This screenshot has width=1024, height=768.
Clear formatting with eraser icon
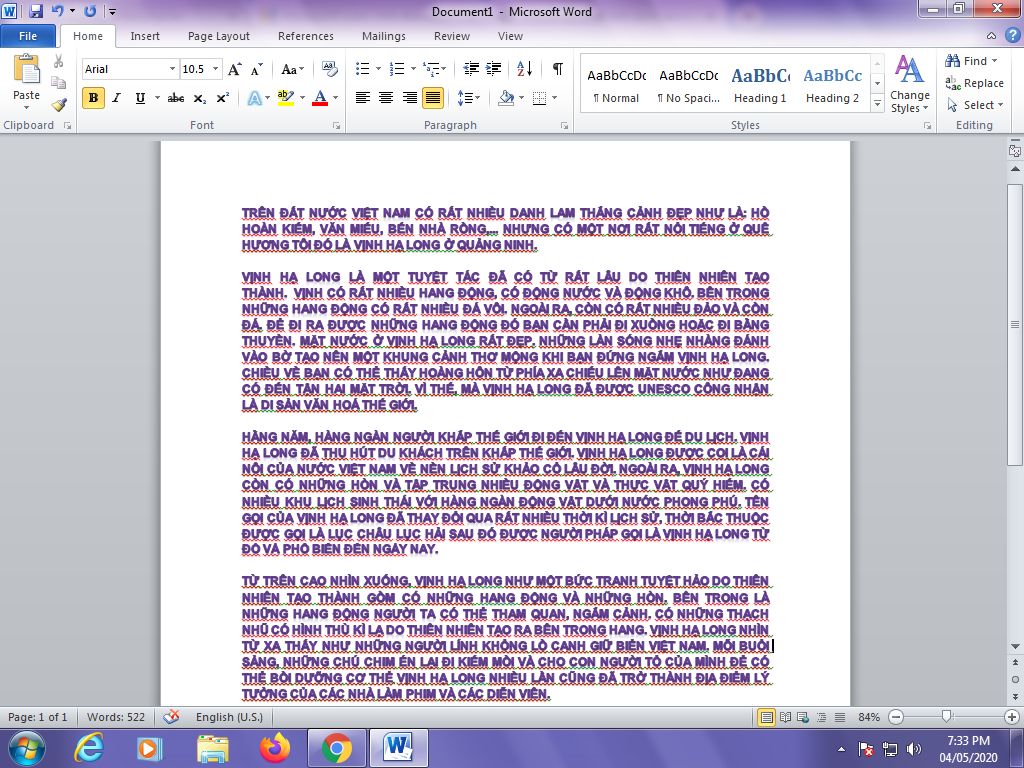point(330,69)
